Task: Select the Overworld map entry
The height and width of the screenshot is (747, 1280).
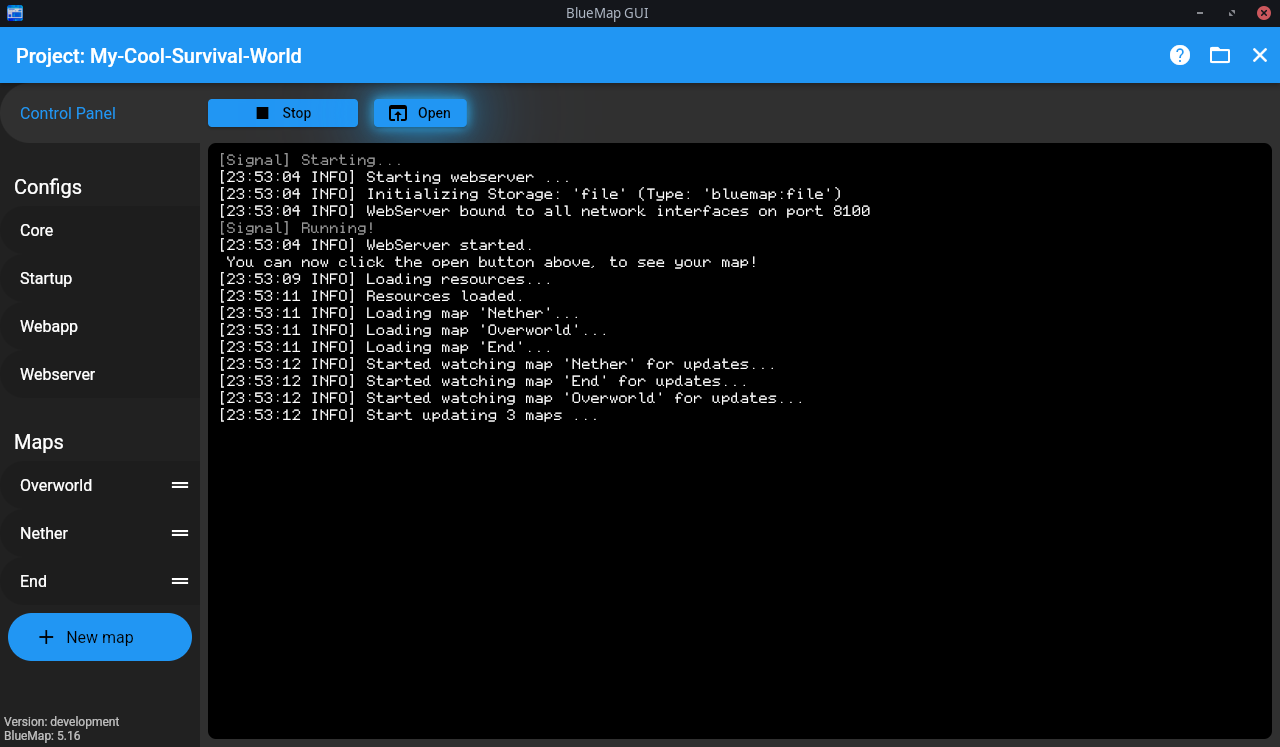Action: tap(56, 485)
